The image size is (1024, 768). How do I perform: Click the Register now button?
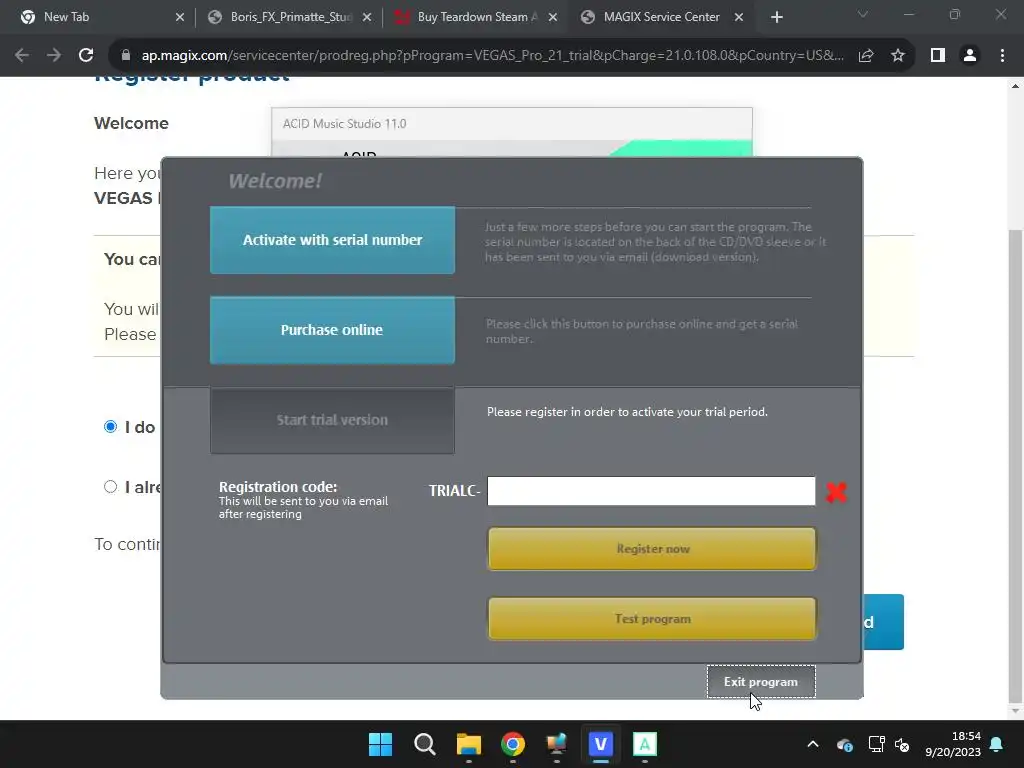point(652,549)
